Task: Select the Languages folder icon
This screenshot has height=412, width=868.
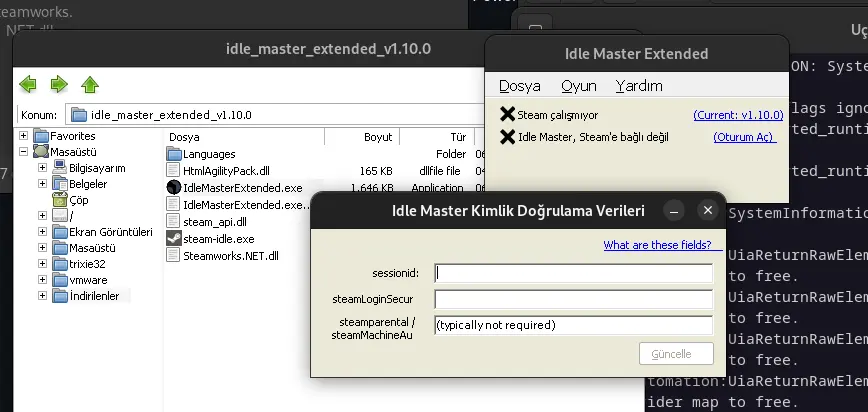Action: pyautogui.click(x=174, y=154)
